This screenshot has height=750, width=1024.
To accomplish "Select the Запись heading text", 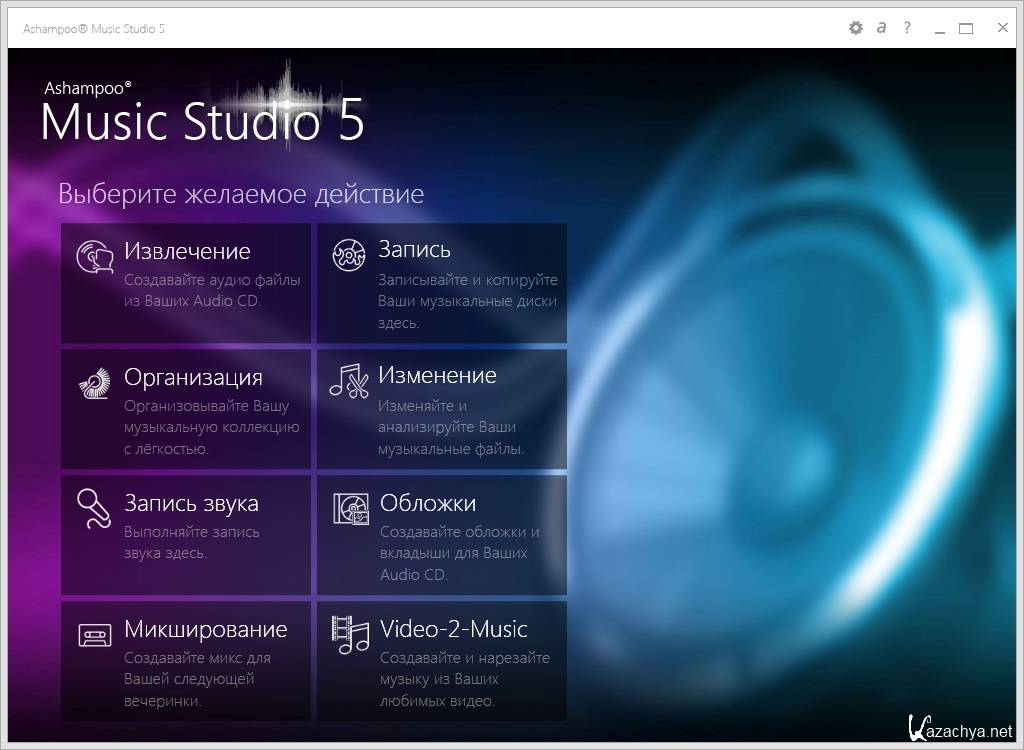I will point(414,249).
